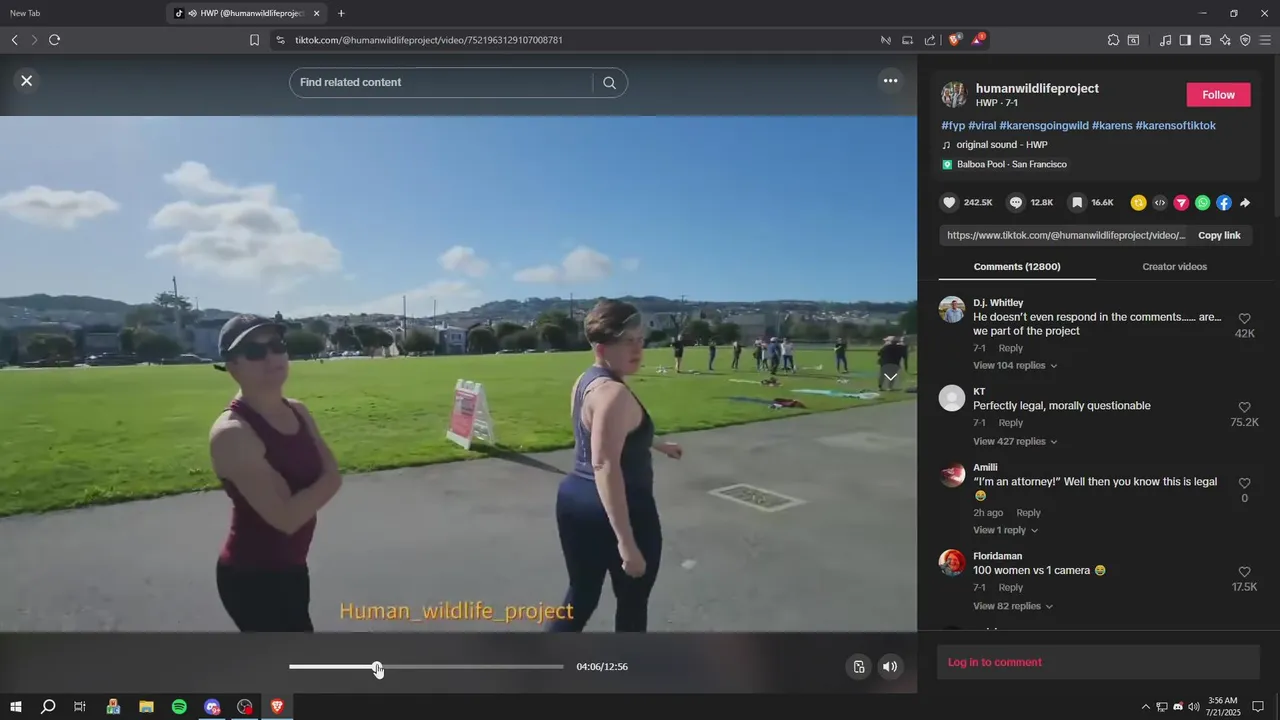Like Amilli's comment
The image size is (1280, 720).
pos(1244,484)
